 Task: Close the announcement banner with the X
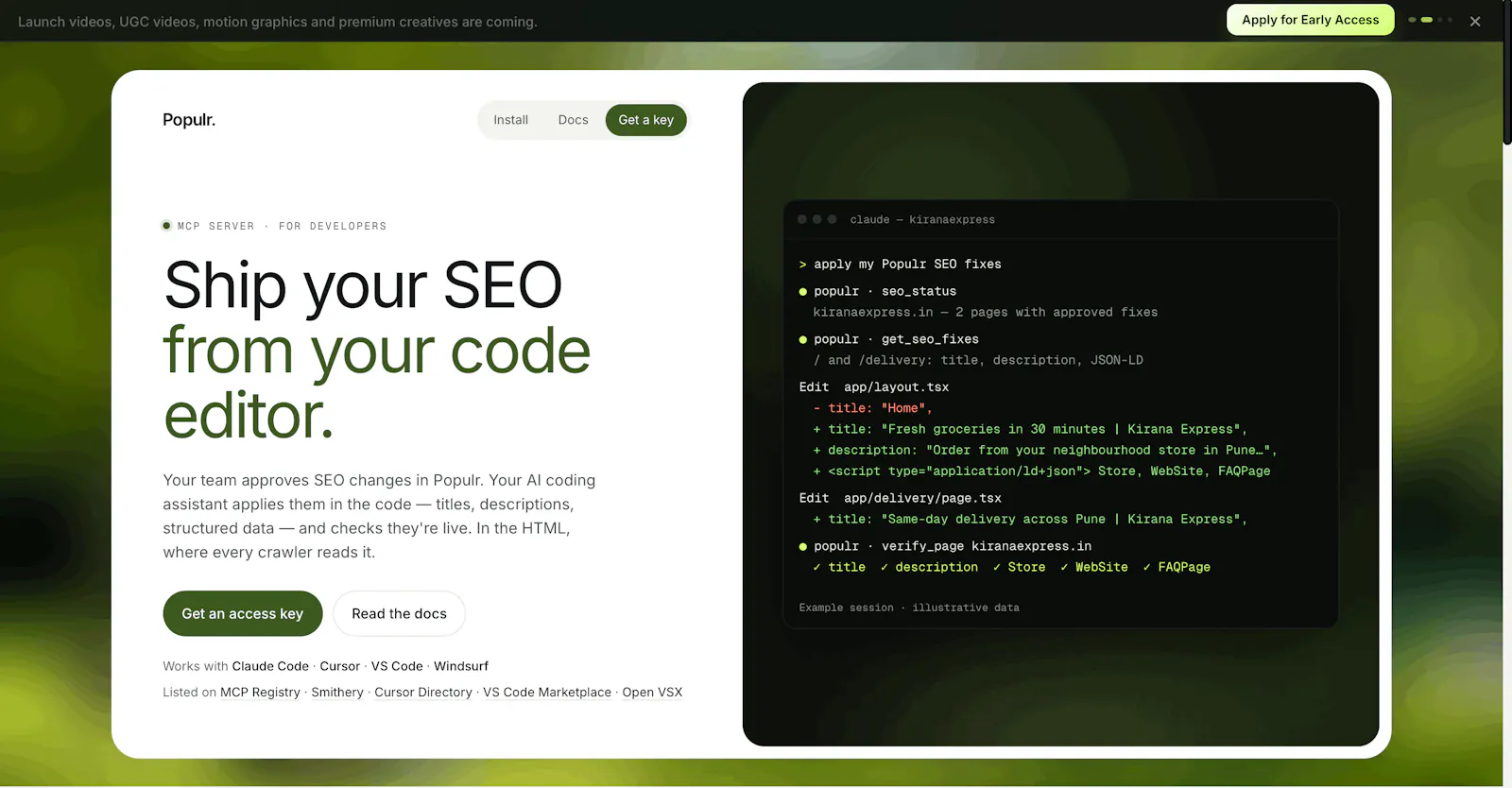(x=1475, y=21)
